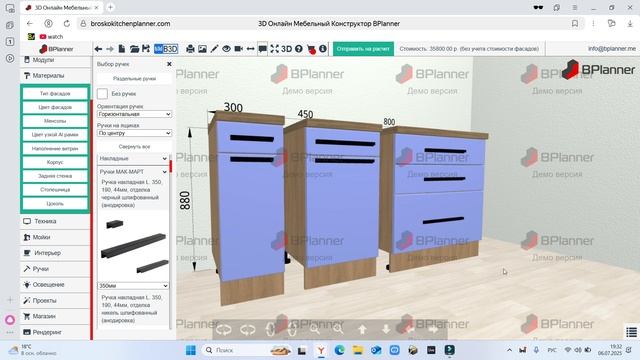Click the 'Столешница' material button
This screenshot has height=360, width=640.
pos(55,190)
